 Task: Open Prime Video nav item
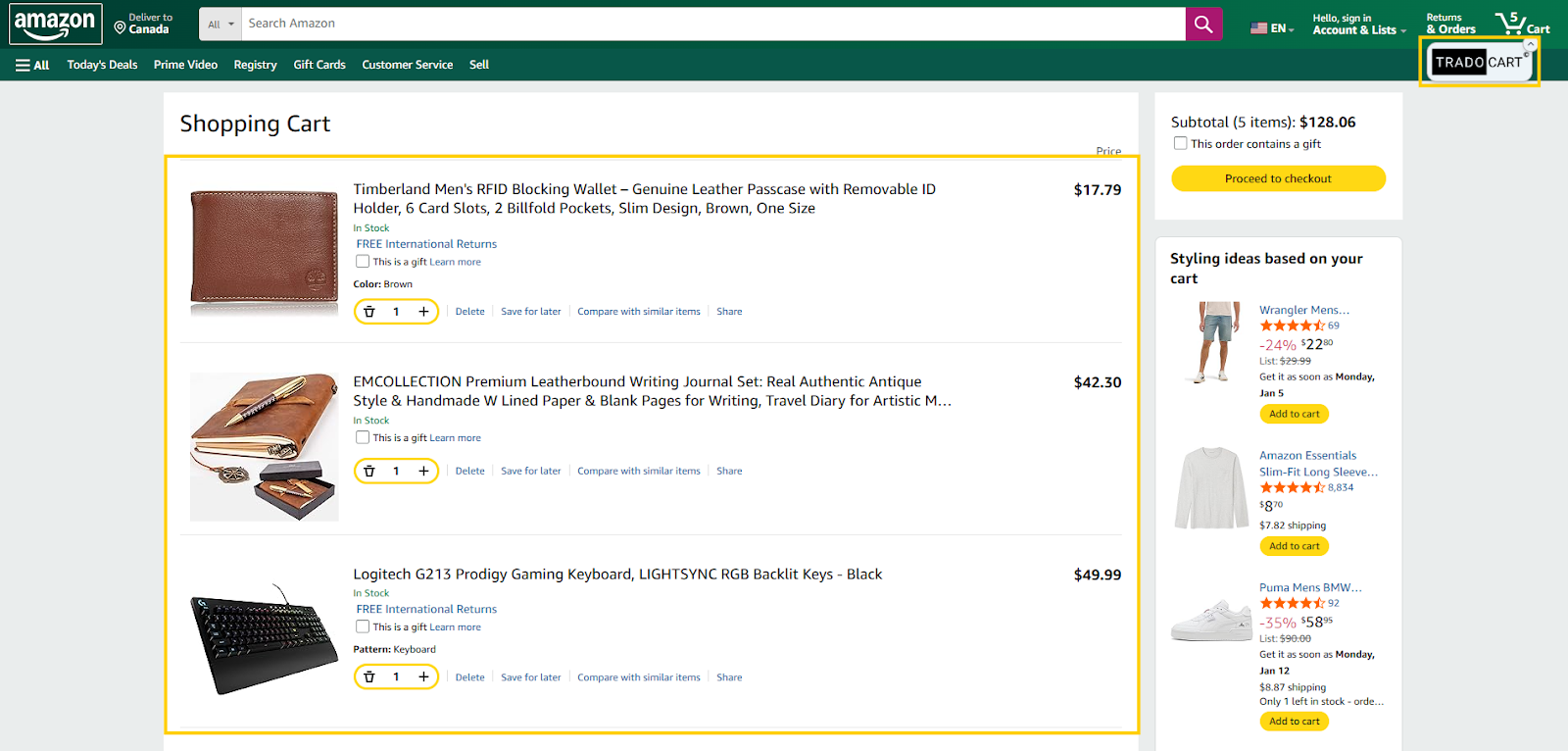click(x=185, y=65)
